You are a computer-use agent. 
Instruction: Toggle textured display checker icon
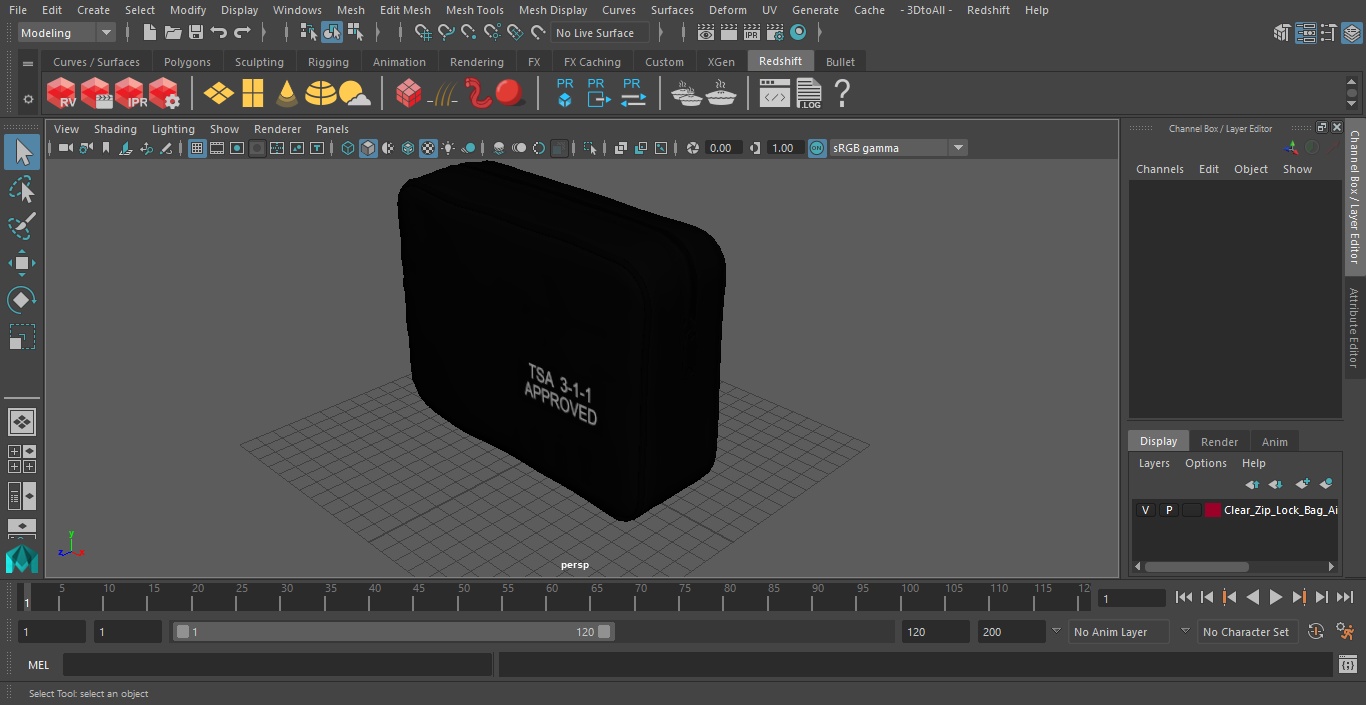428,148
